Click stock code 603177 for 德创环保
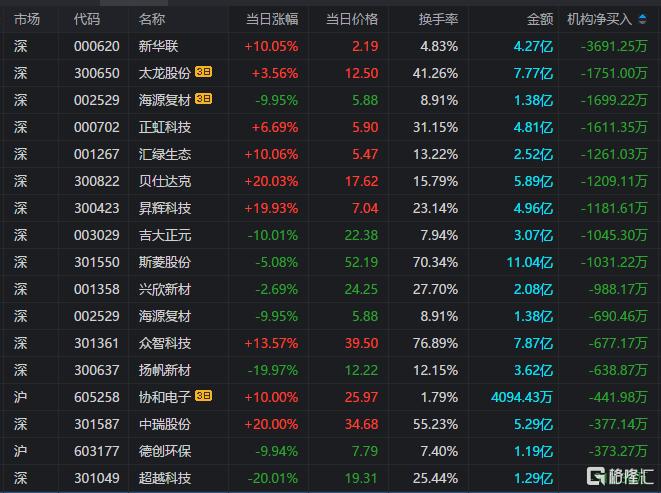The image size is (661, 493). tap(97, 451)
